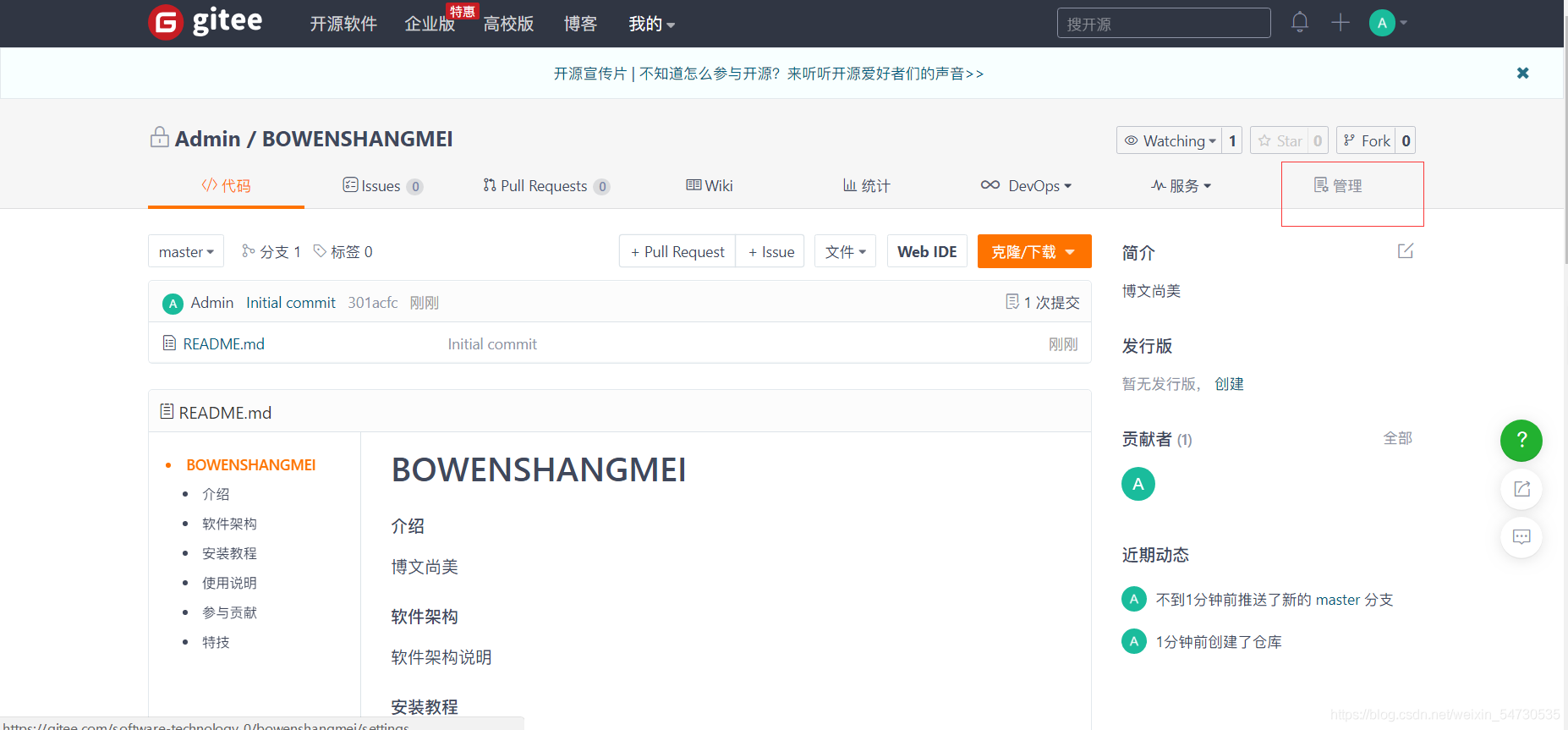Expand the 我的 dropdown menu
The image size is (1568, 730).
click(651, 24)
